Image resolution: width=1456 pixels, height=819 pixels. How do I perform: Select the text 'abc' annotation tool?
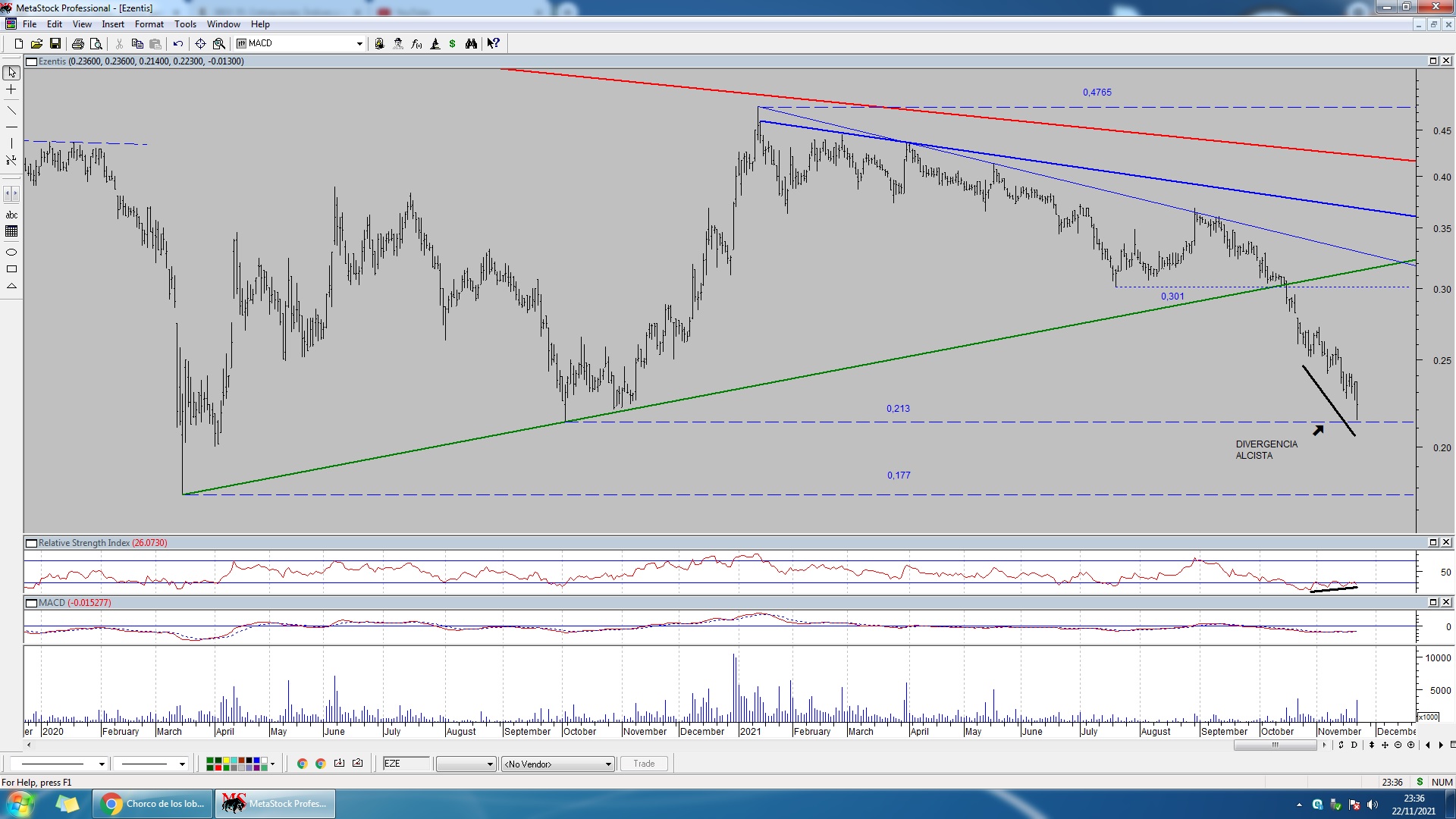11,215
